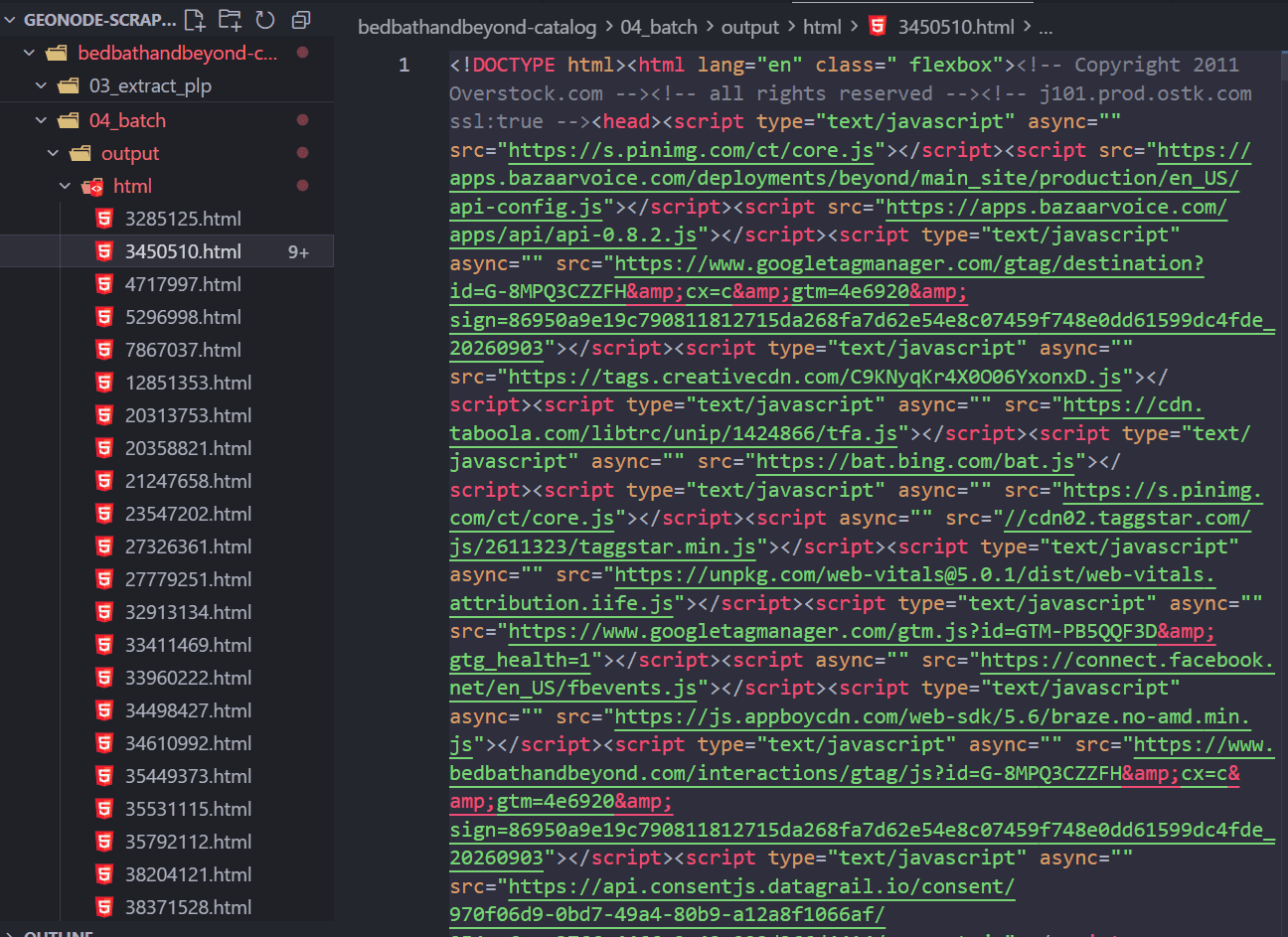Open 38204121.html file
The height and width of the screenshot is (937, 1288).
point(188,874)
